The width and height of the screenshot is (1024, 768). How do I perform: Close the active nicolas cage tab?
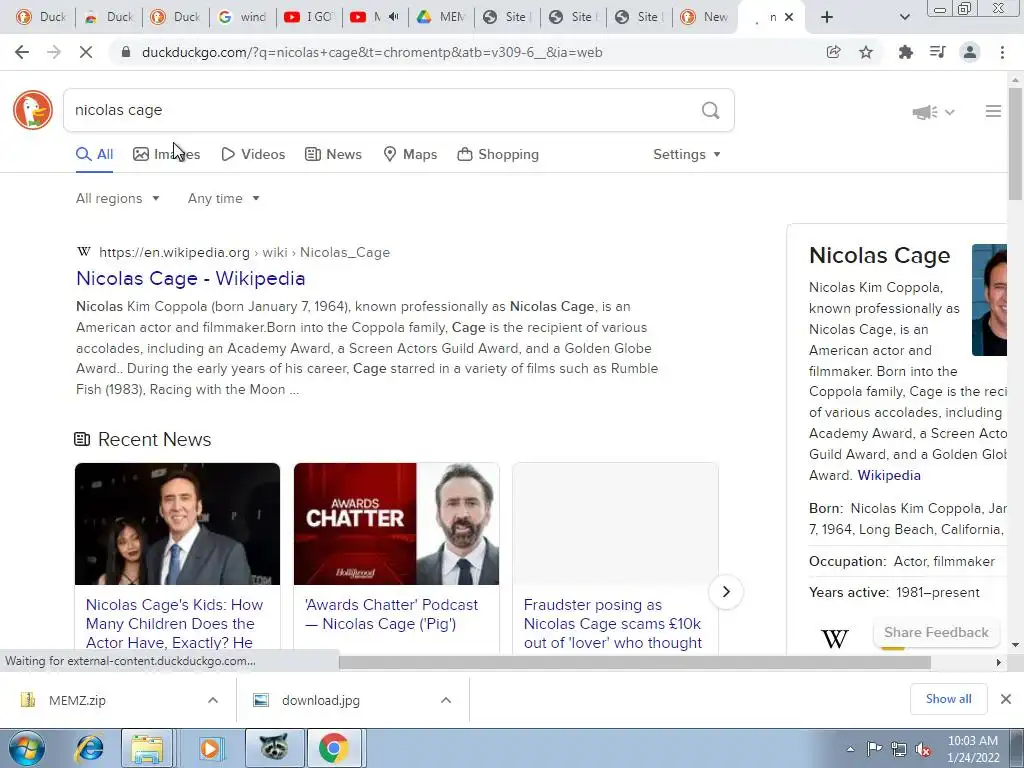coord(789,17)
